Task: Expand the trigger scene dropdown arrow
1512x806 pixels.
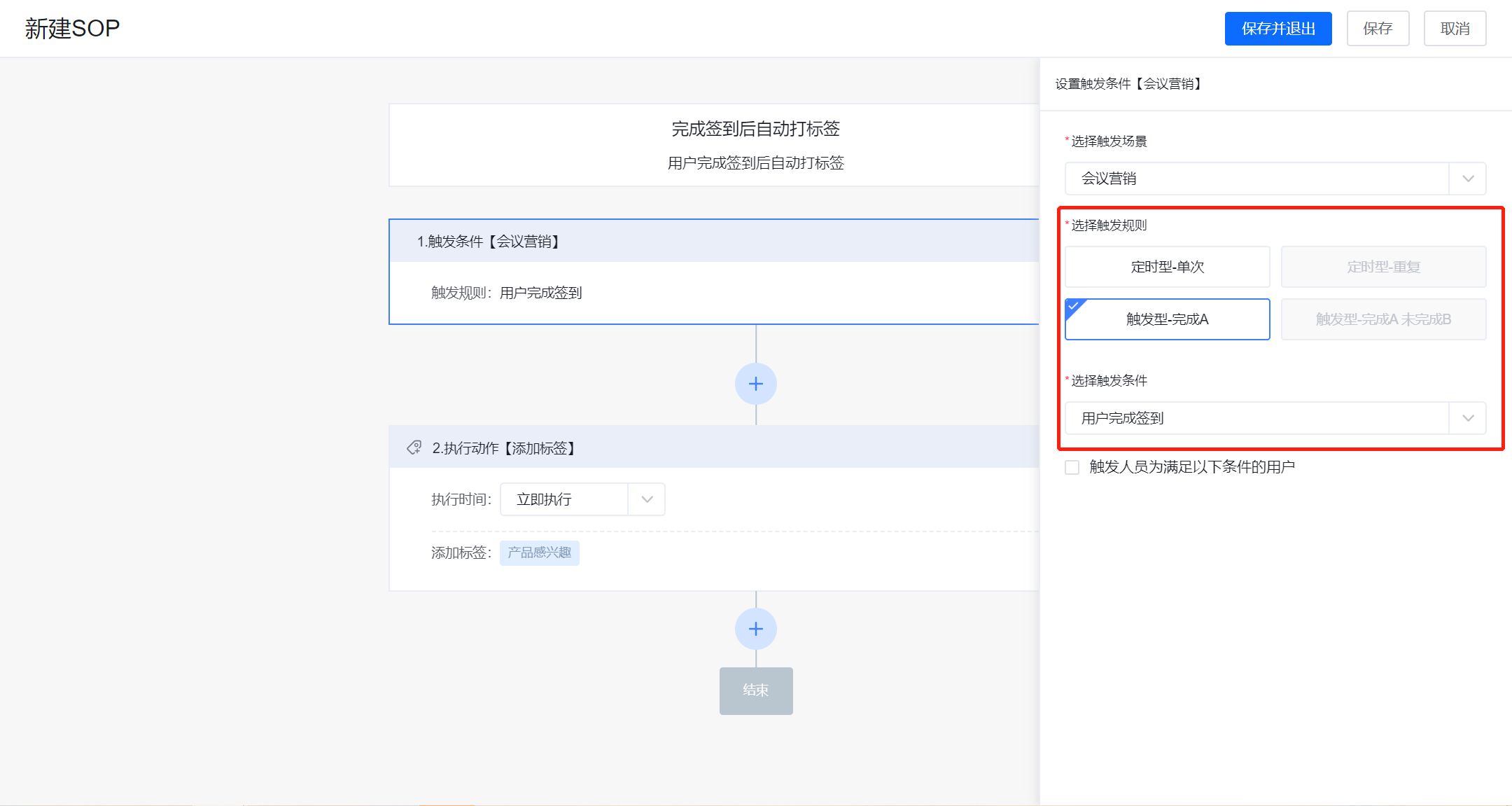Action: tap(1468, 179)
